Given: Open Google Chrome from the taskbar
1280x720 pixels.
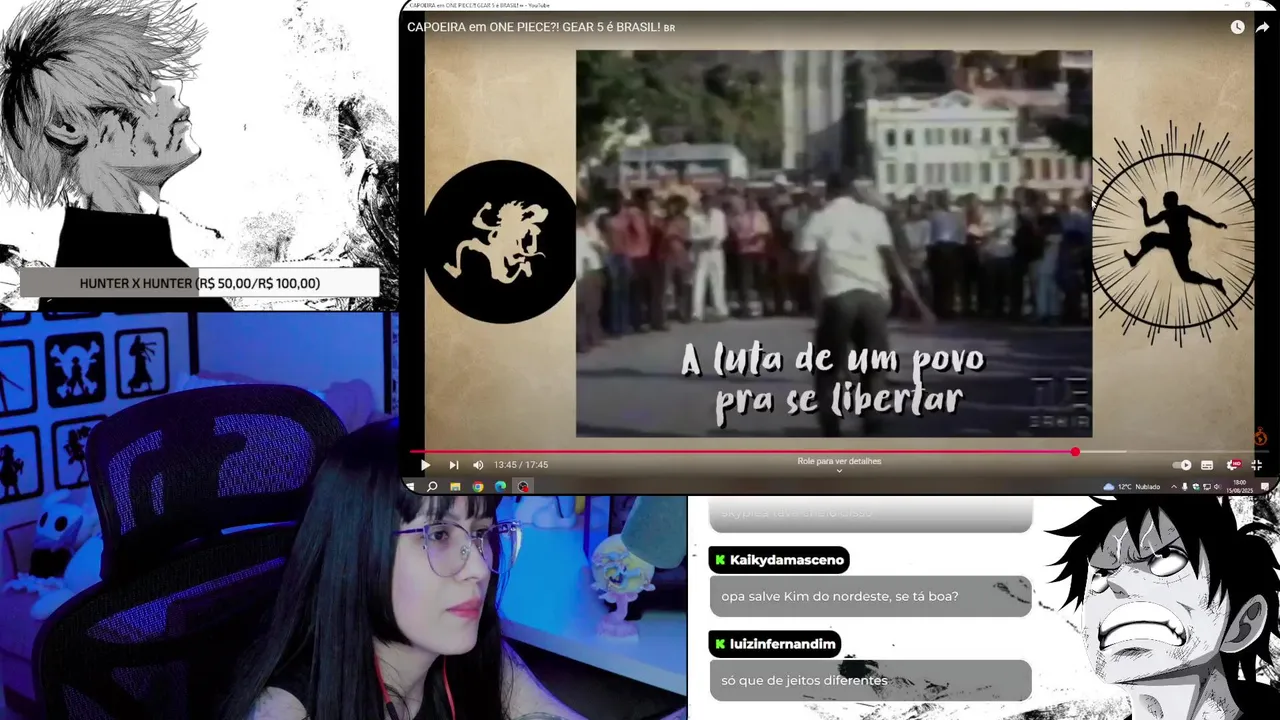Looking at the screenshot, I should point(478,487).
